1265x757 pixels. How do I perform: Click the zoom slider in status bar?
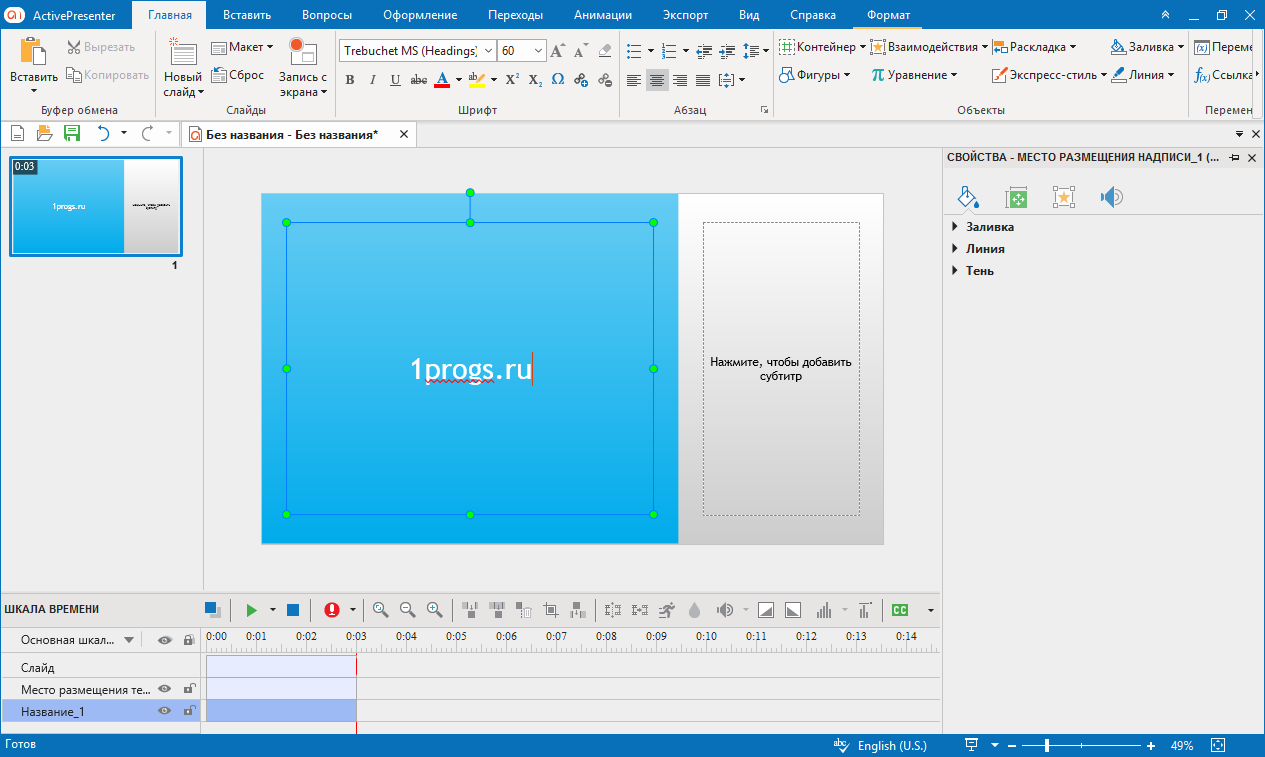1047,746
